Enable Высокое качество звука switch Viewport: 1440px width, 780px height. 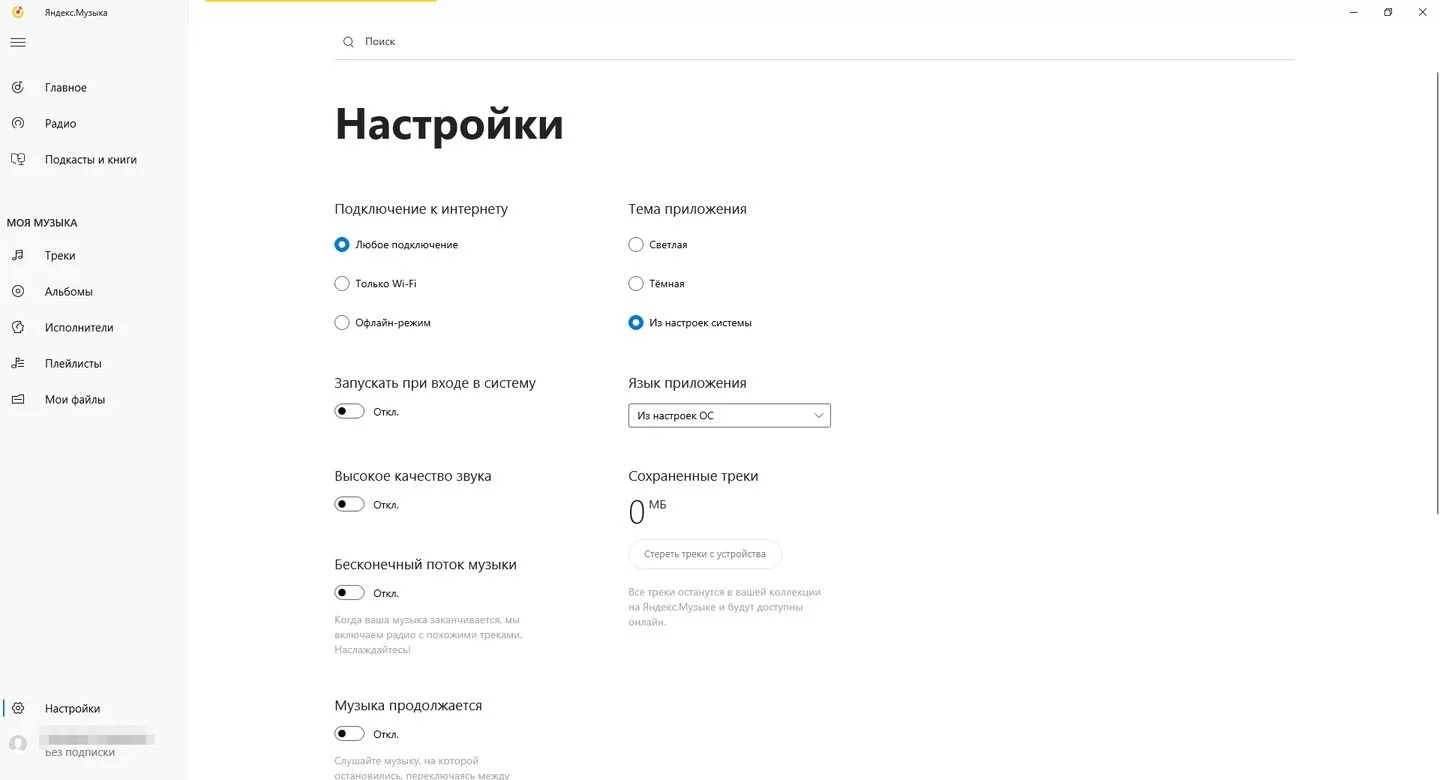(x=349, y=504)
